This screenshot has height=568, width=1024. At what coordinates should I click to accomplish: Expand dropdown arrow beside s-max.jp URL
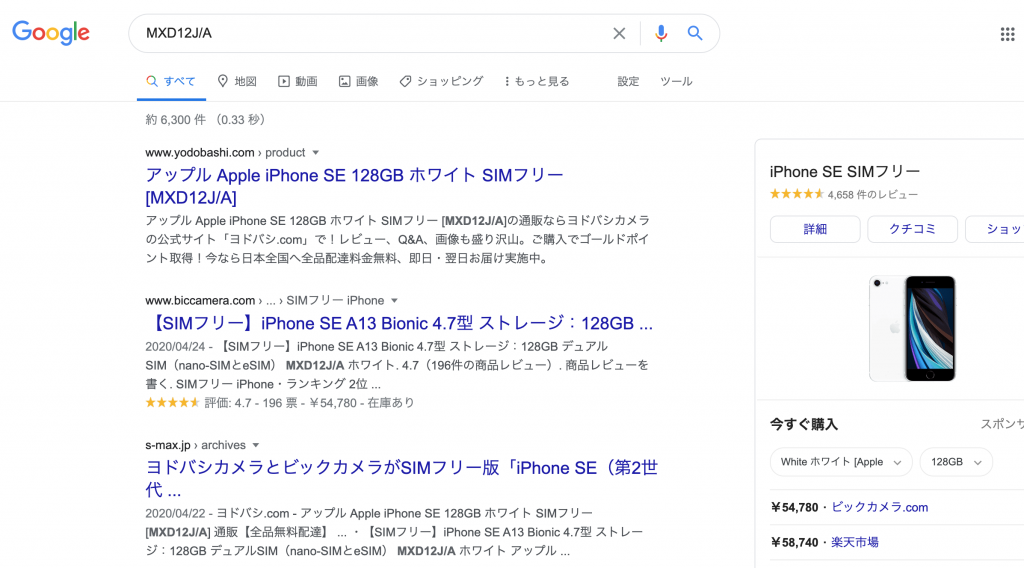point(256,445)
